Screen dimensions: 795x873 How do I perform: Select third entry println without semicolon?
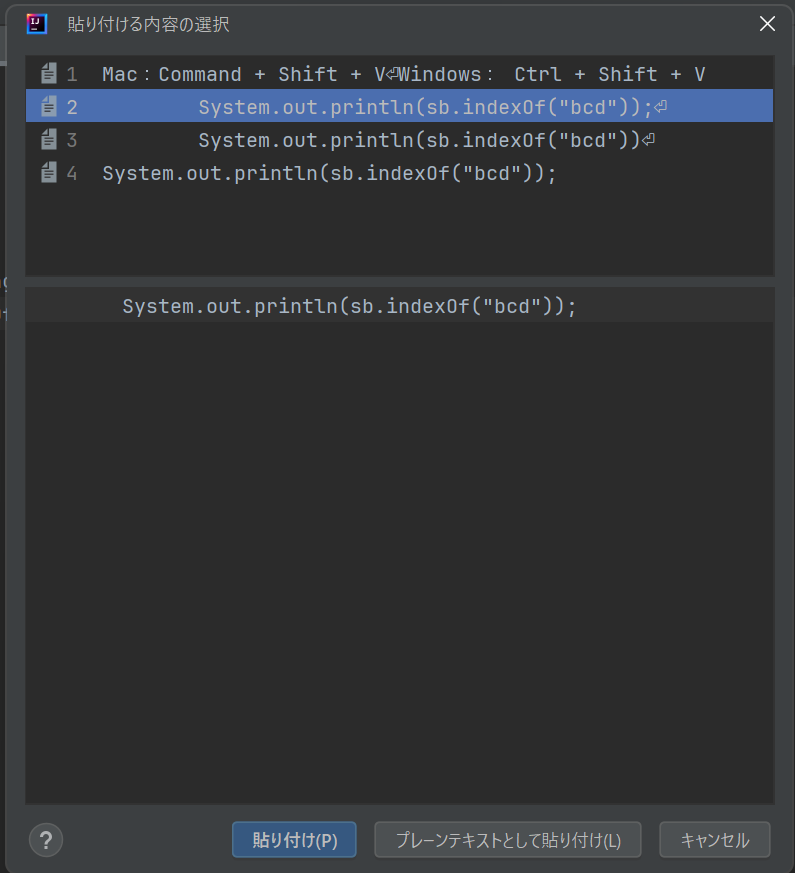point(418,140)
